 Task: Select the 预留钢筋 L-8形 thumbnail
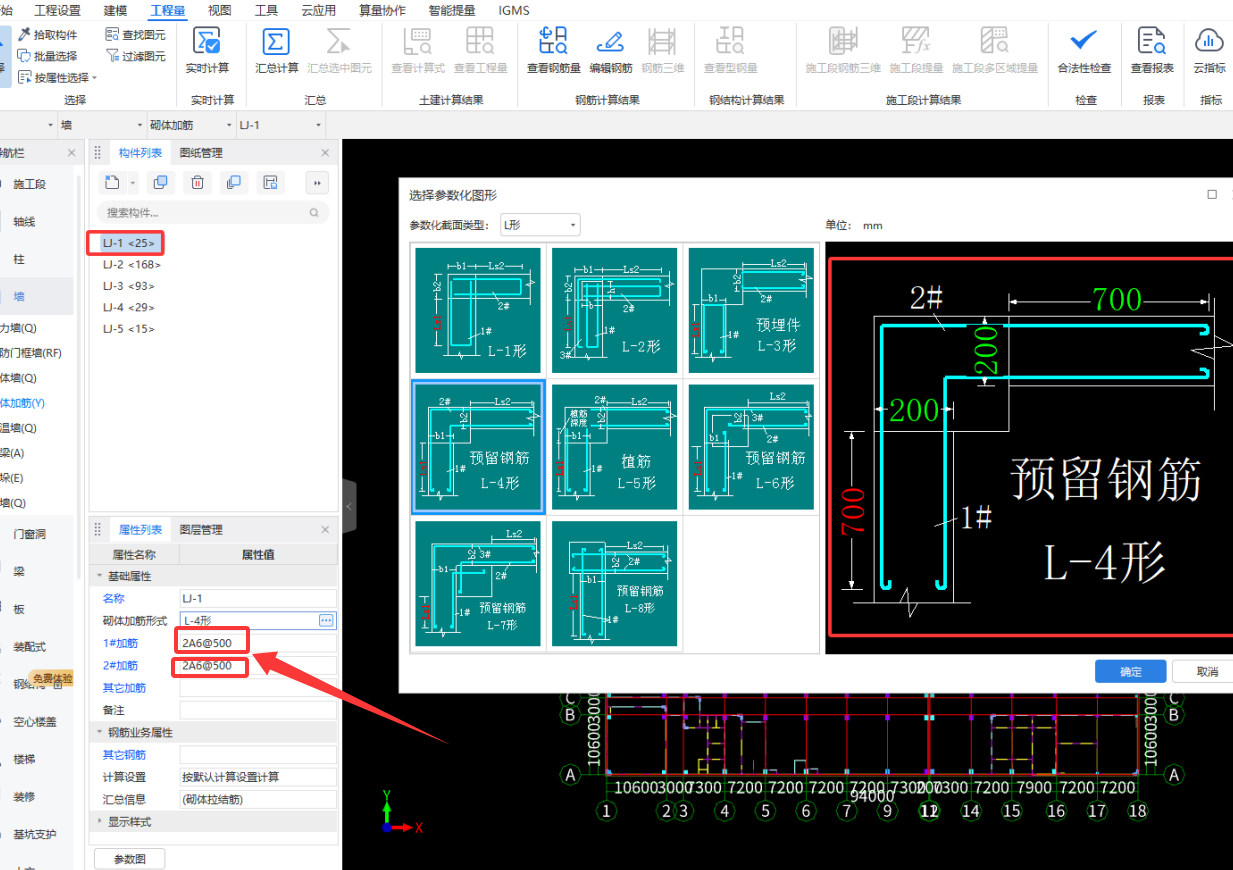[x=615, y=583]
